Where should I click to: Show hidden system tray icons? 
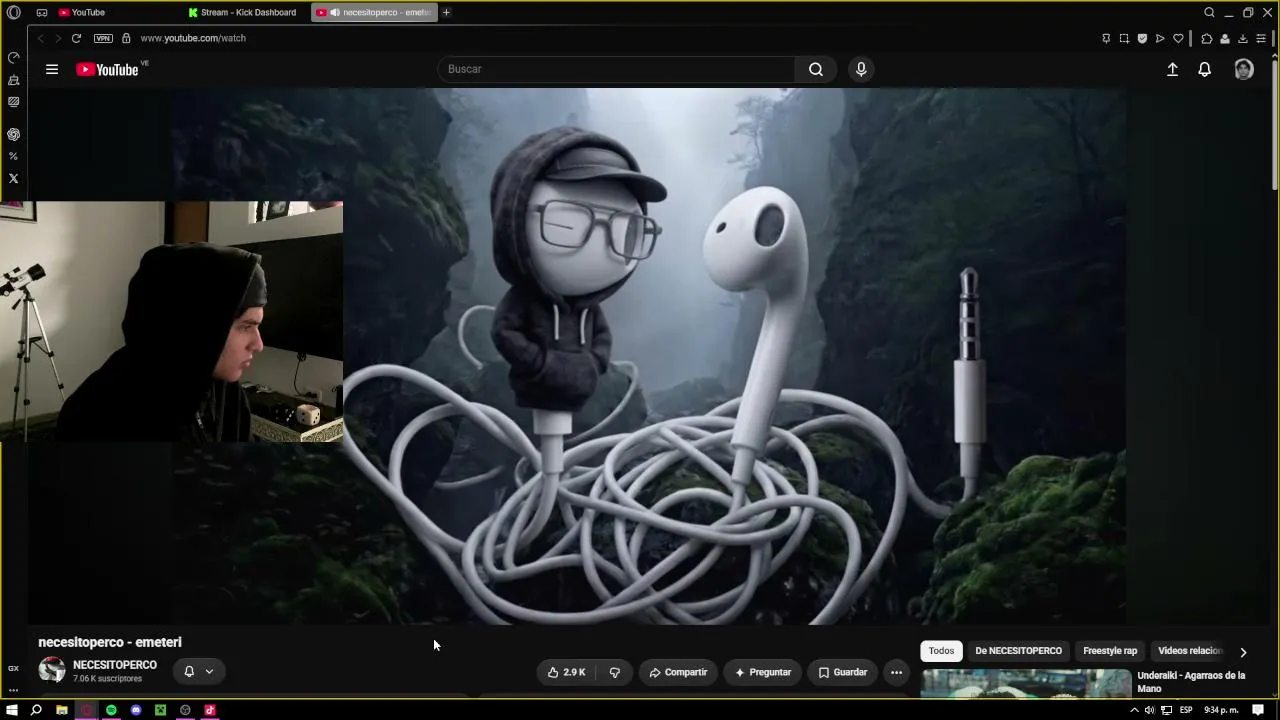tap(1134, 710)
